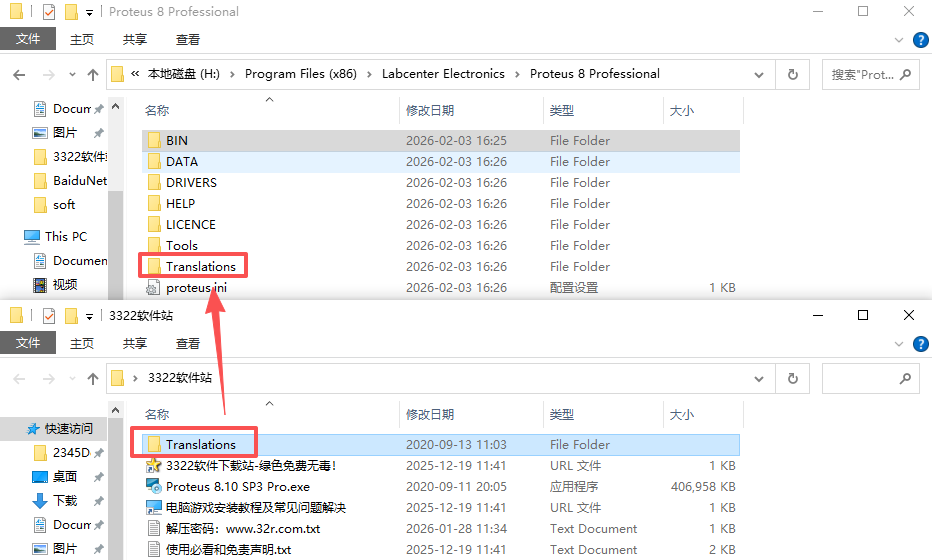
Task: Click the back arrow in bottom window
Action: click(19, 379)
